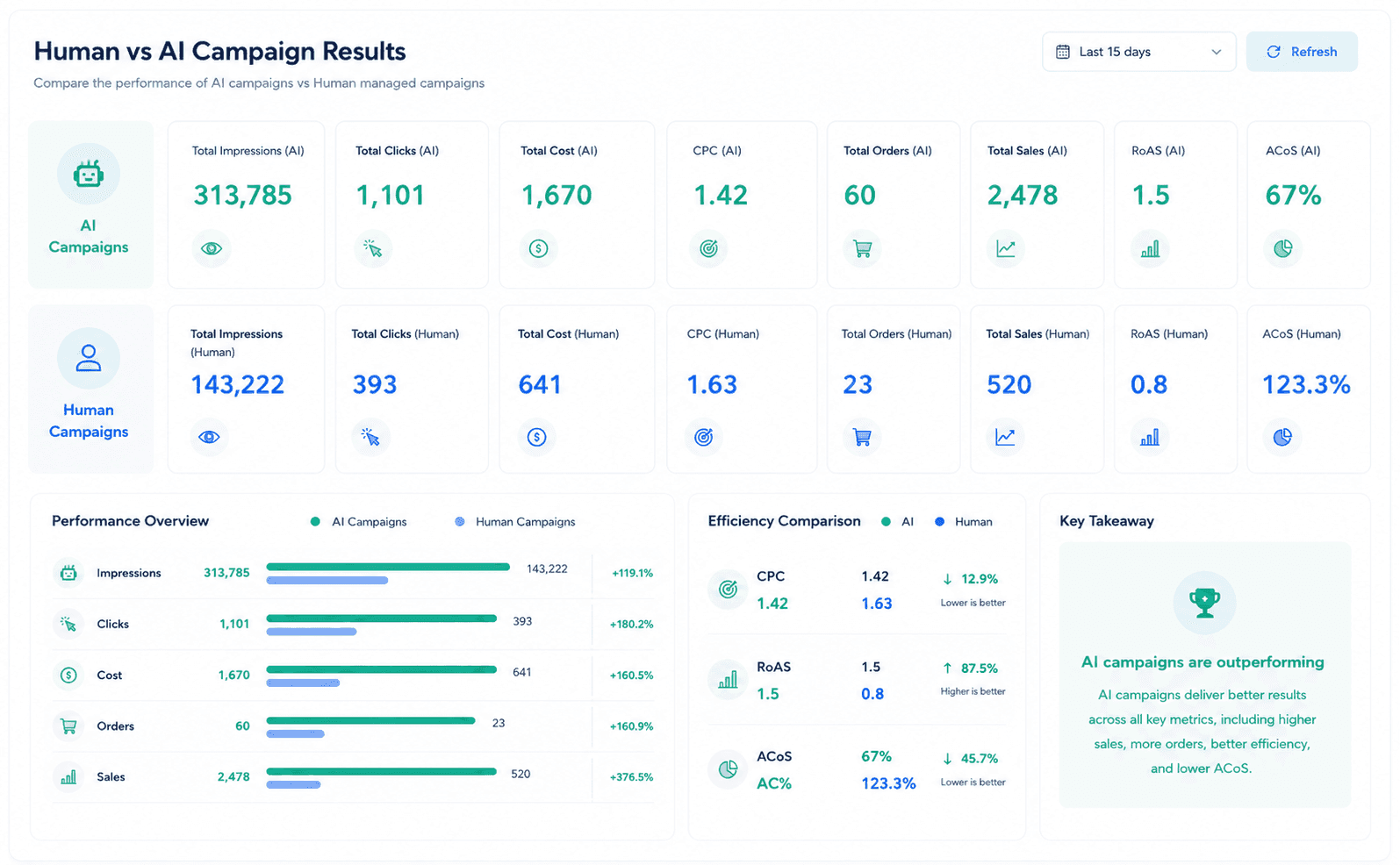Click the Human Campaigns person icon

(x=88, y=358)
